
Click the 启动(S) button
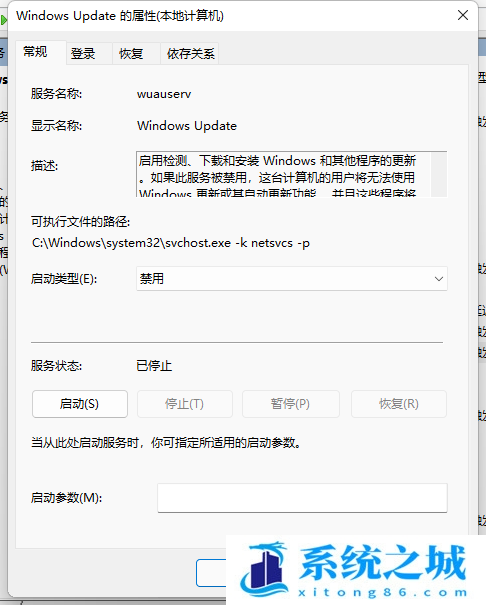(80, 404)
